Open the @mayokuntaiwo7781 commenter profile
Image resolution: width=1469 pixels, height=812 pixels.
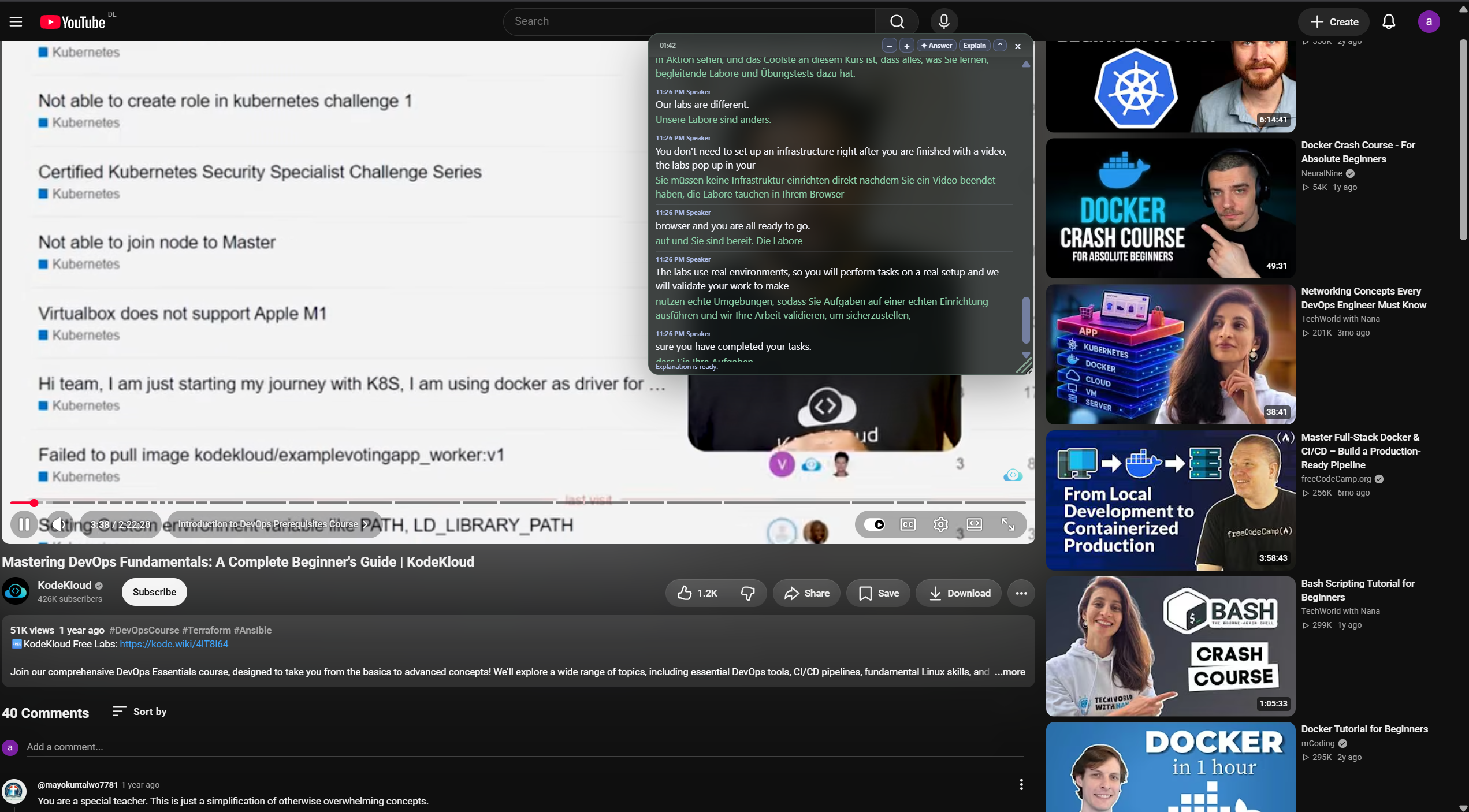[x=77, y=785]
